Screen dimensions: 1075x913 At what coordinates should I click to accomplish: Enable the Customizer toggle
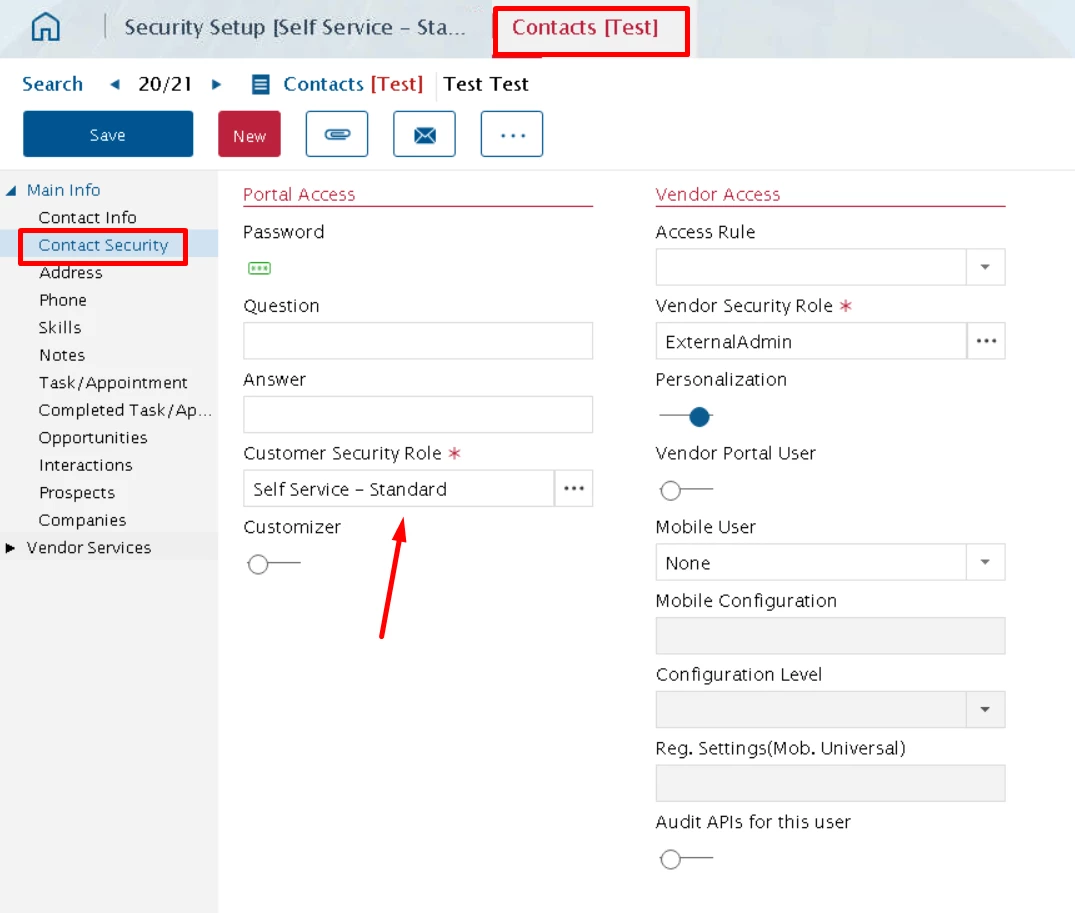273,564
